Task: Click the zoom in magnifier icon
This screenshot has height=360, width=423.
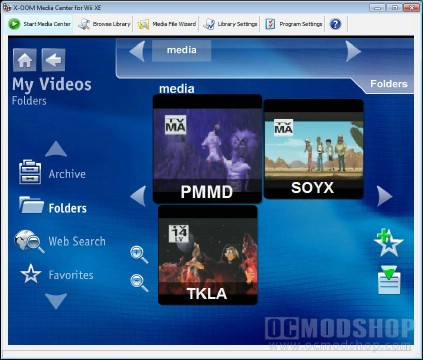Action: (139, 255)
